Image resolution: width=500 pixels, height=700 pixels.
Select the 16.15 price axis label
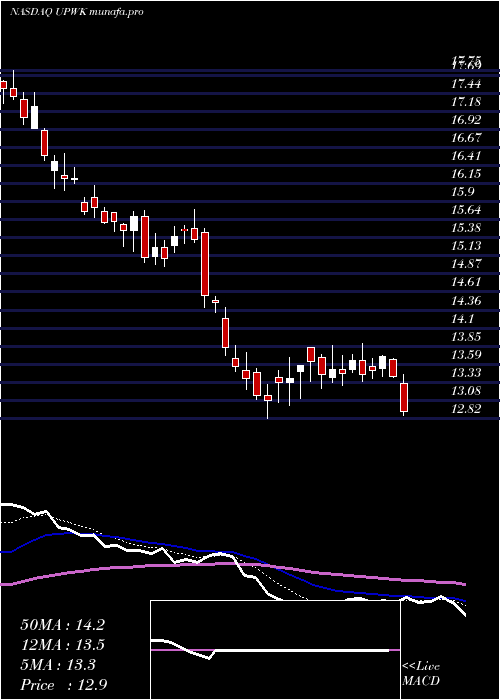click(466, 174)
